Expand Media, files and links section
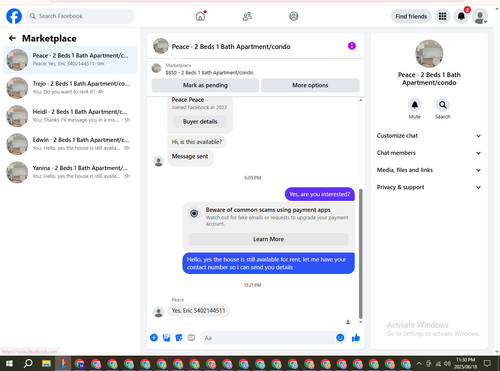Viewport: 500px width, 371px height. 429,170
